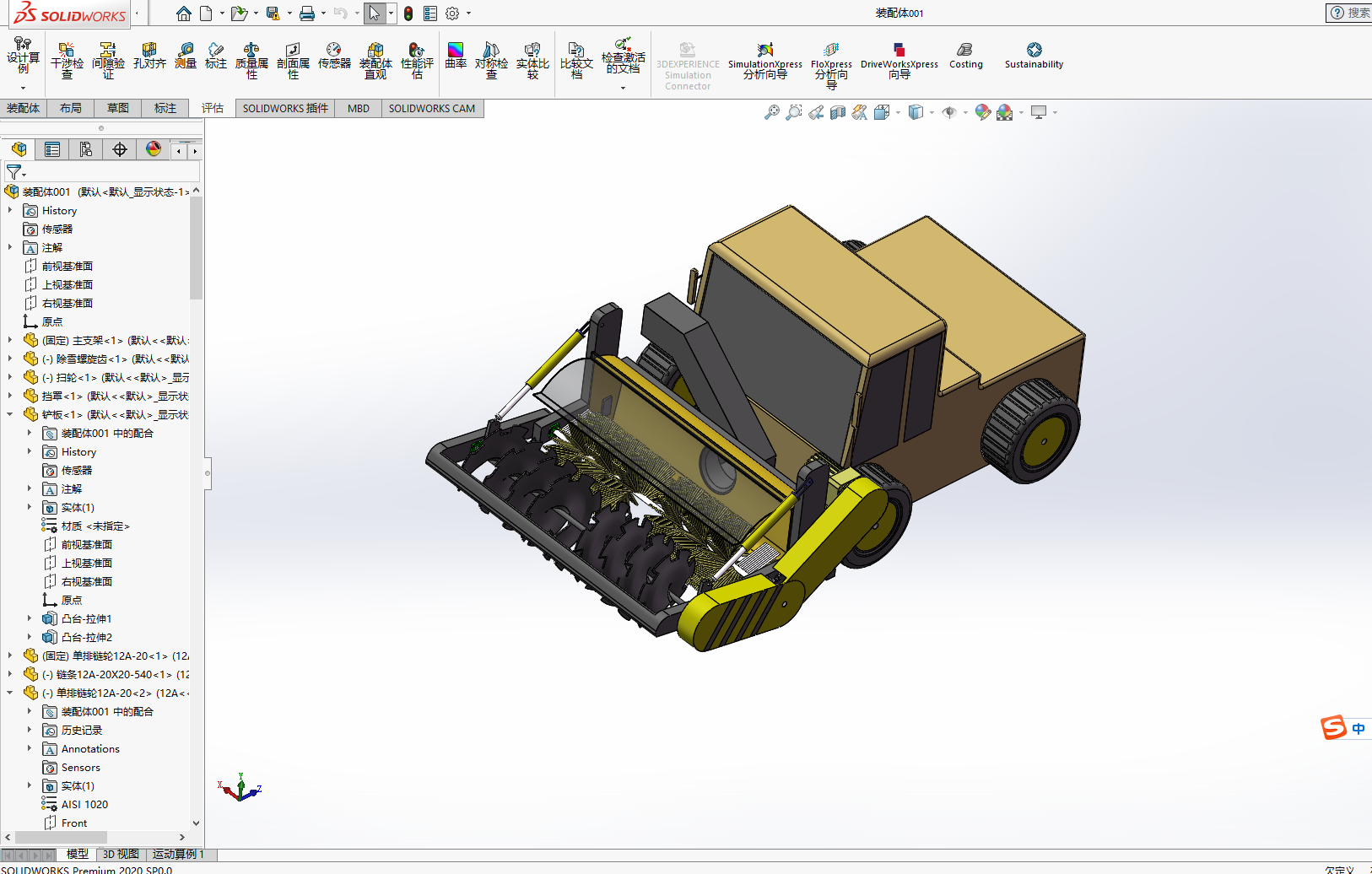Screen dimensions: 1372x874
Task: Click the Sogou input method 中 indicator
Action: pos(1358,728)
